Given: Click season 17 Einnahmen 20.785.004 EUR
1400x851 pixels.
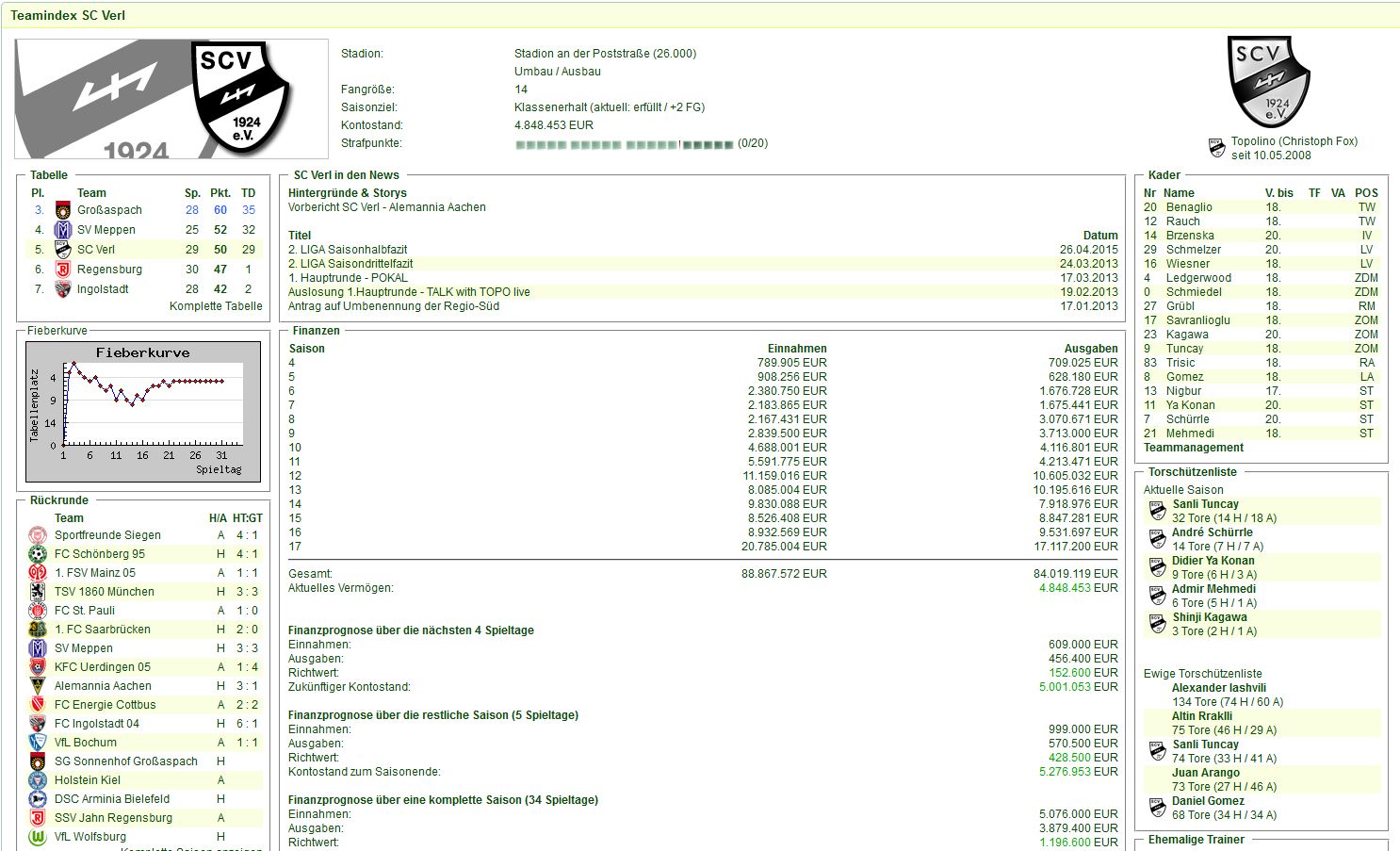Looking at the screenshot, I should pyautogui.click(x=784, y=547).
